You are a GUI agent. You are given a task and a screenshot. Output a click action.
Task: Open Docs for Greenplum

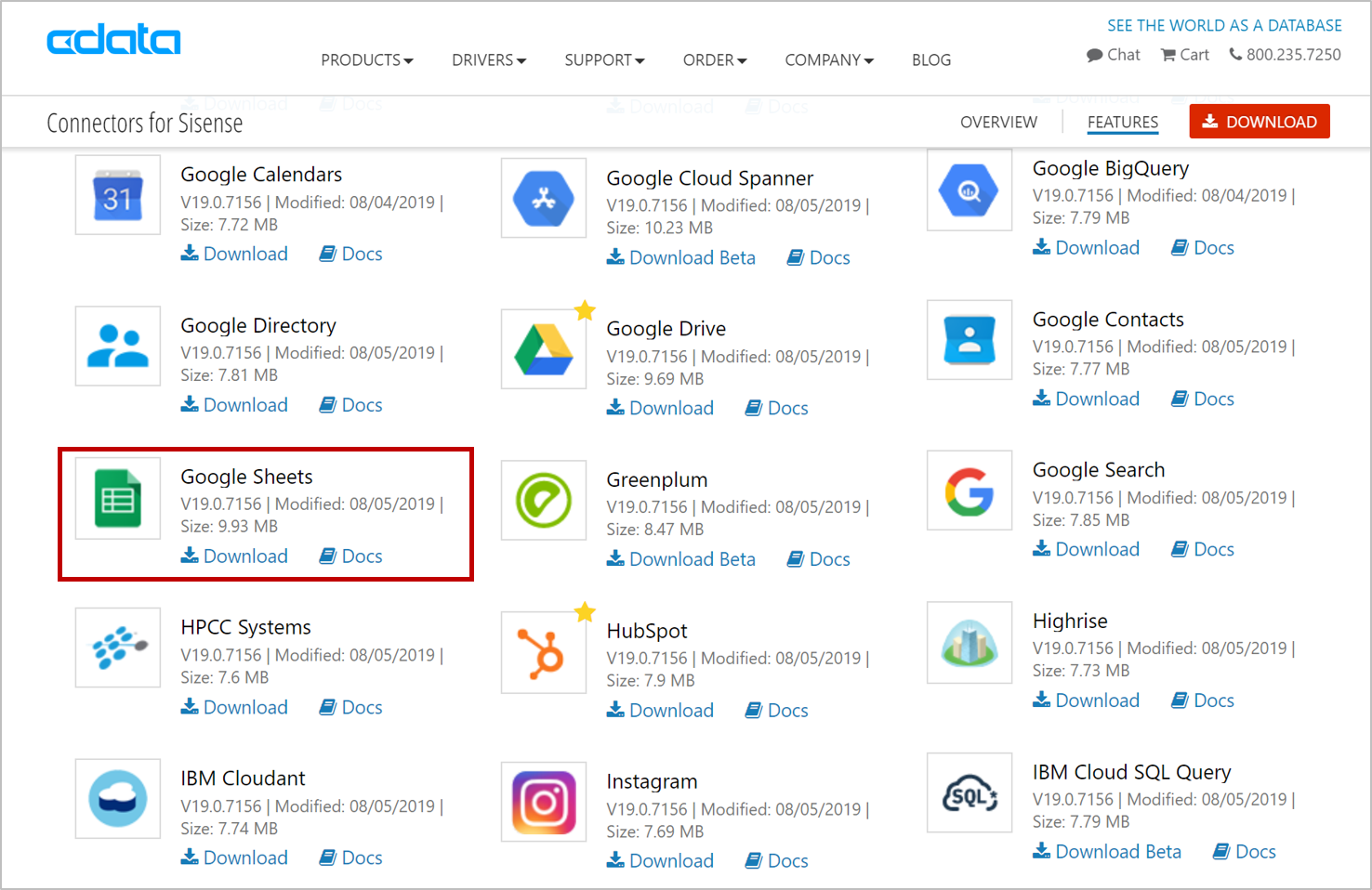point(818,559)
